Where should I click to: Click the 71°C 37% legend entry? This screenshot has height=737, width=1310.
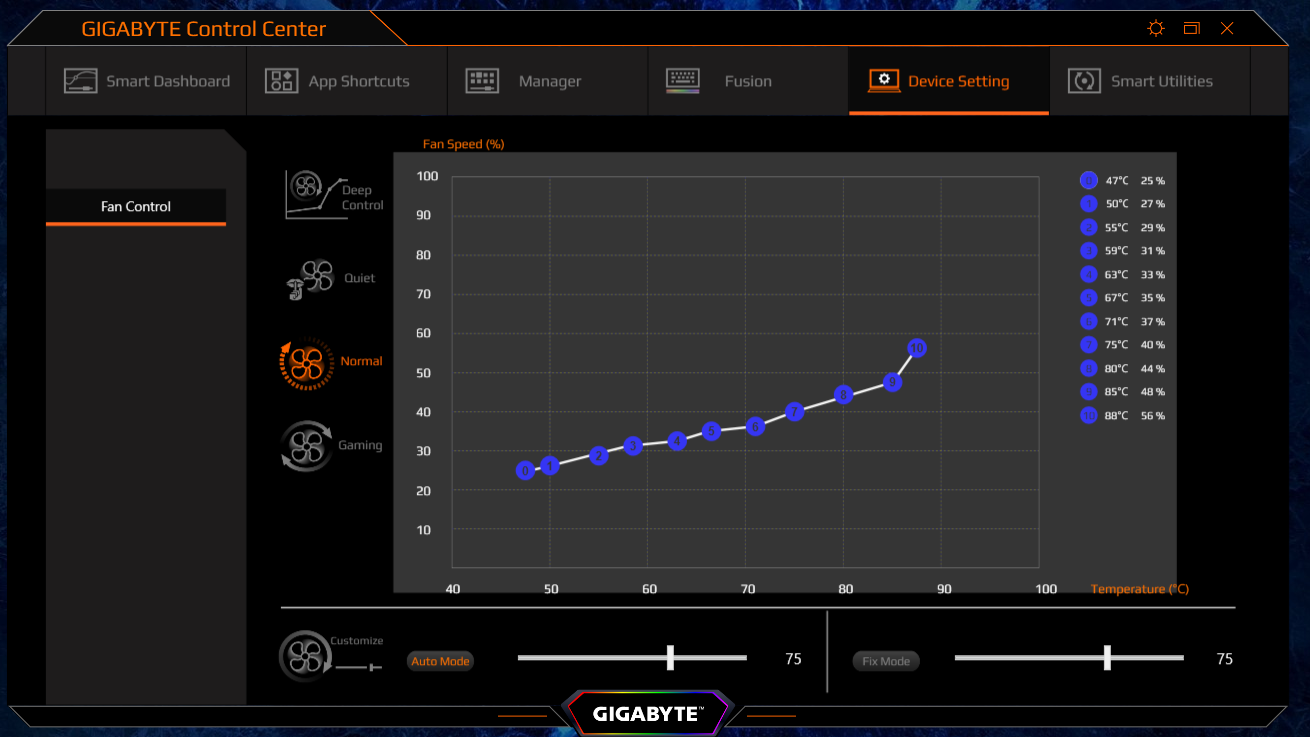point(1123,321)
